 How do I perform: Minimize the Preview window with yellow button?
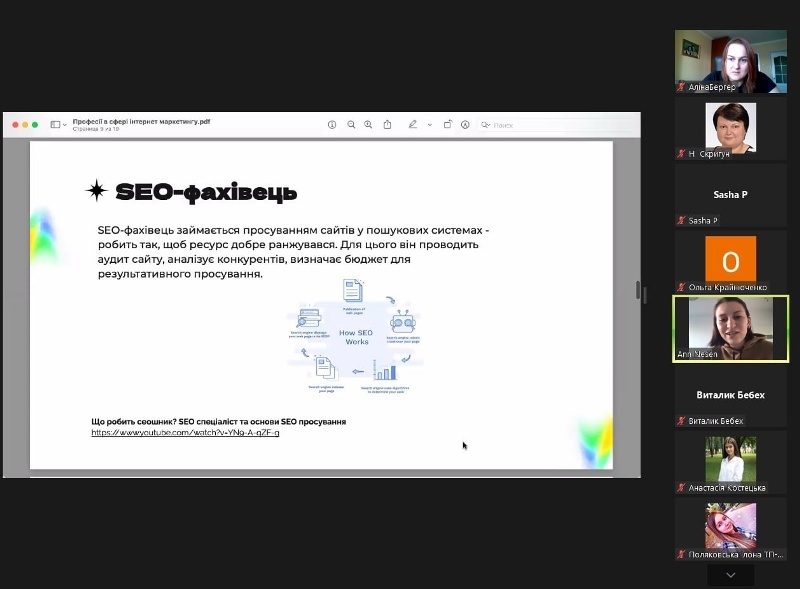25,125
